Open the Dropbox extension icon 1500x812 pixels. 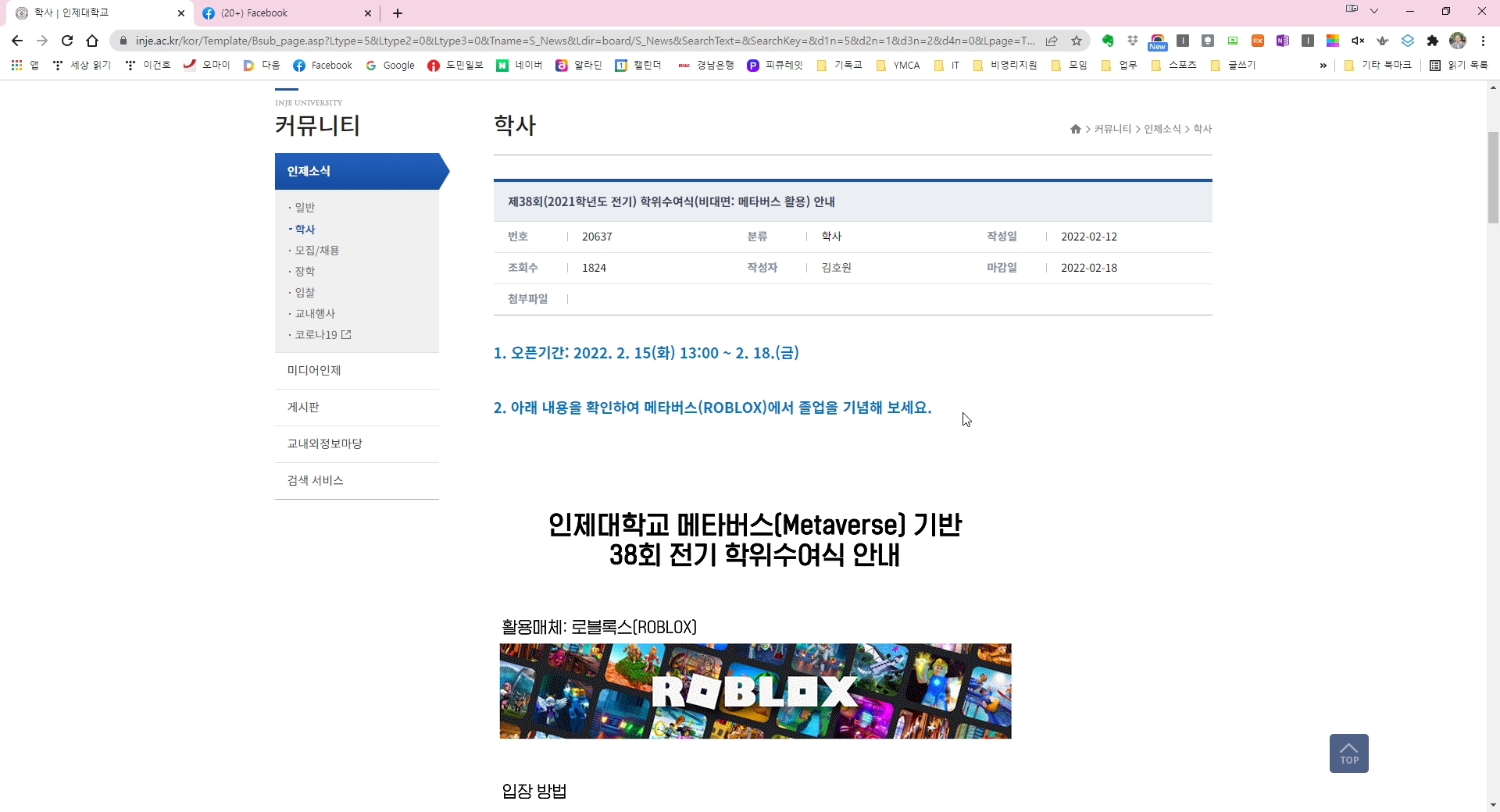[x=1132, y=41]
